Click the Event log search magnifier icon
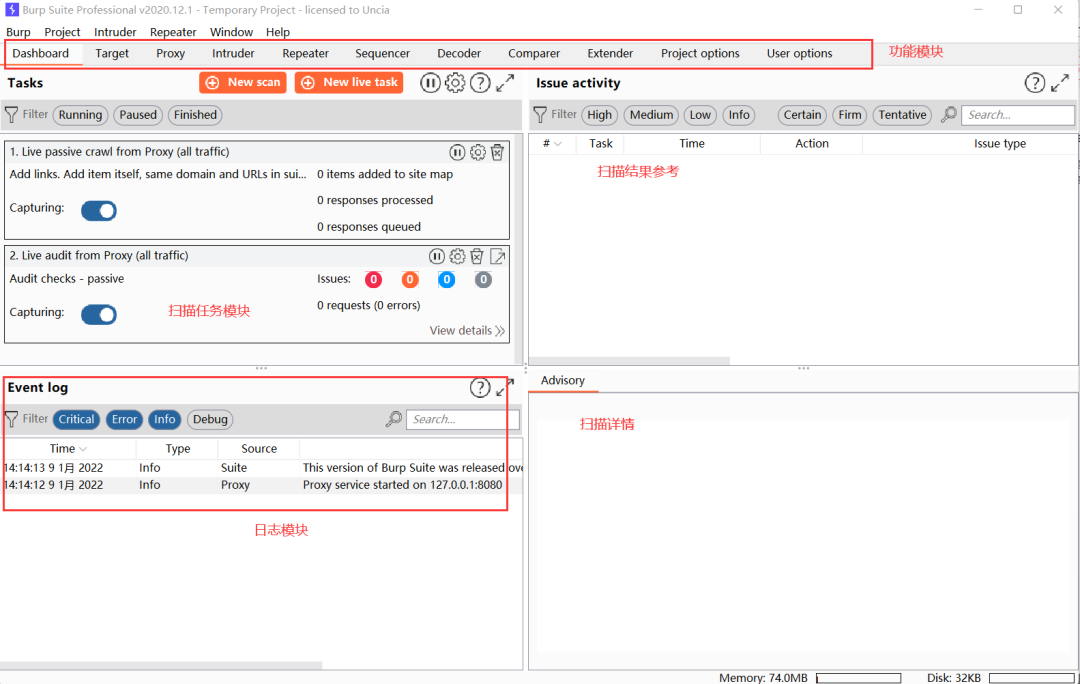 pos(393,419)
